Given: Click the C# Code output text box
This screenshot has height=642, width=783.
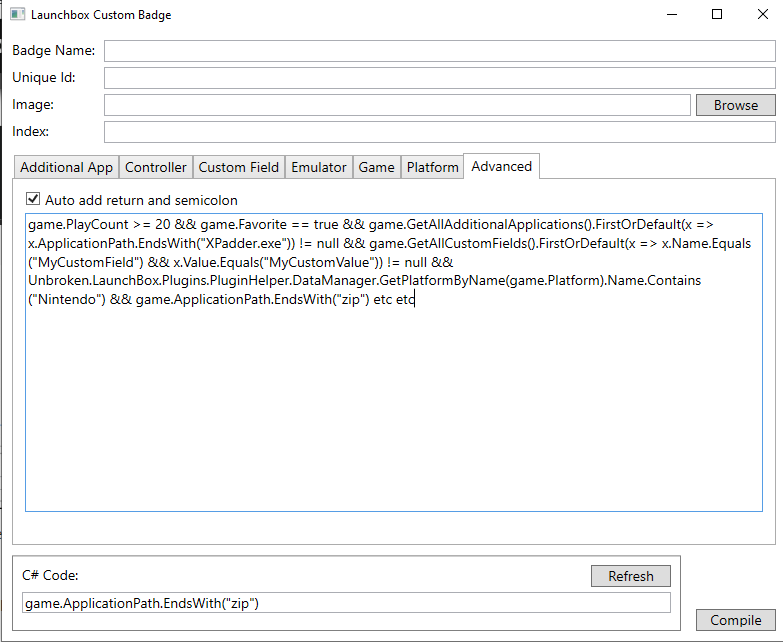Looking at the screenshot, I should pos(346,602).
